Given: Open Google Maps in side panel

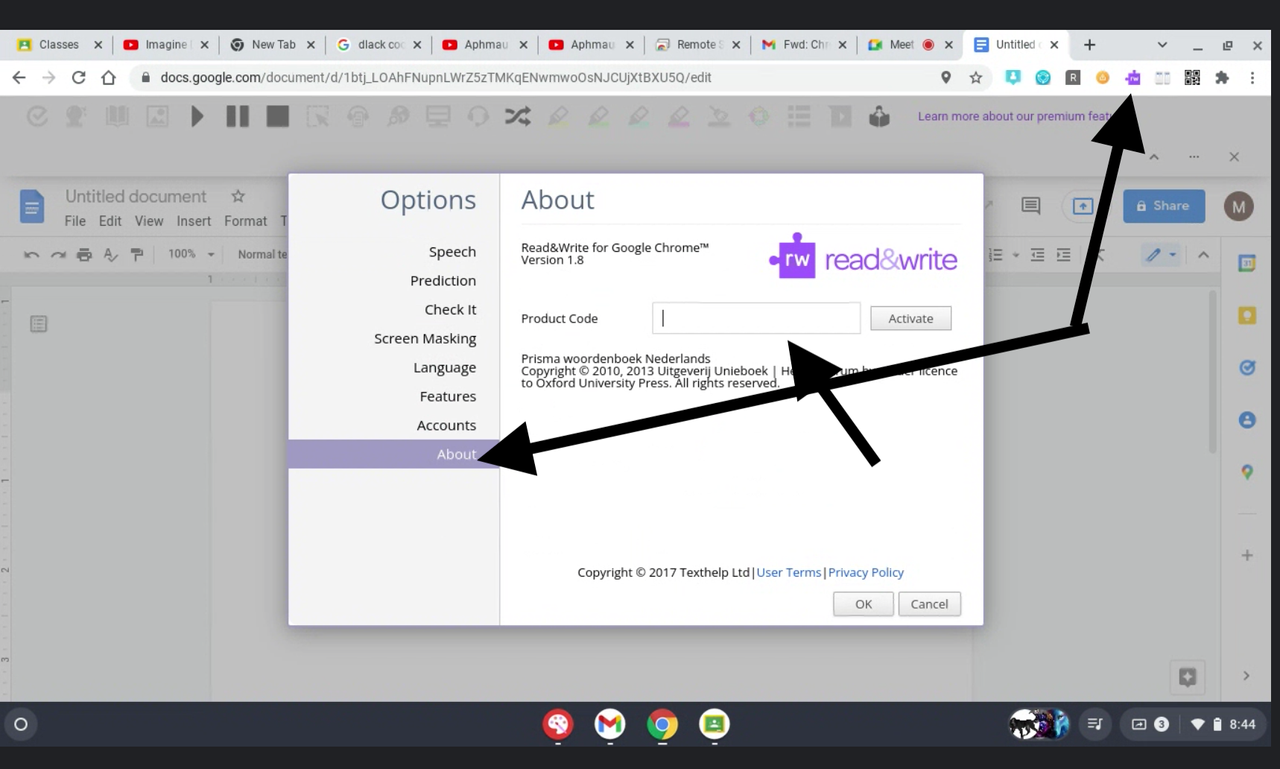Looking at the screenshot, I should tap(1247, 472).
